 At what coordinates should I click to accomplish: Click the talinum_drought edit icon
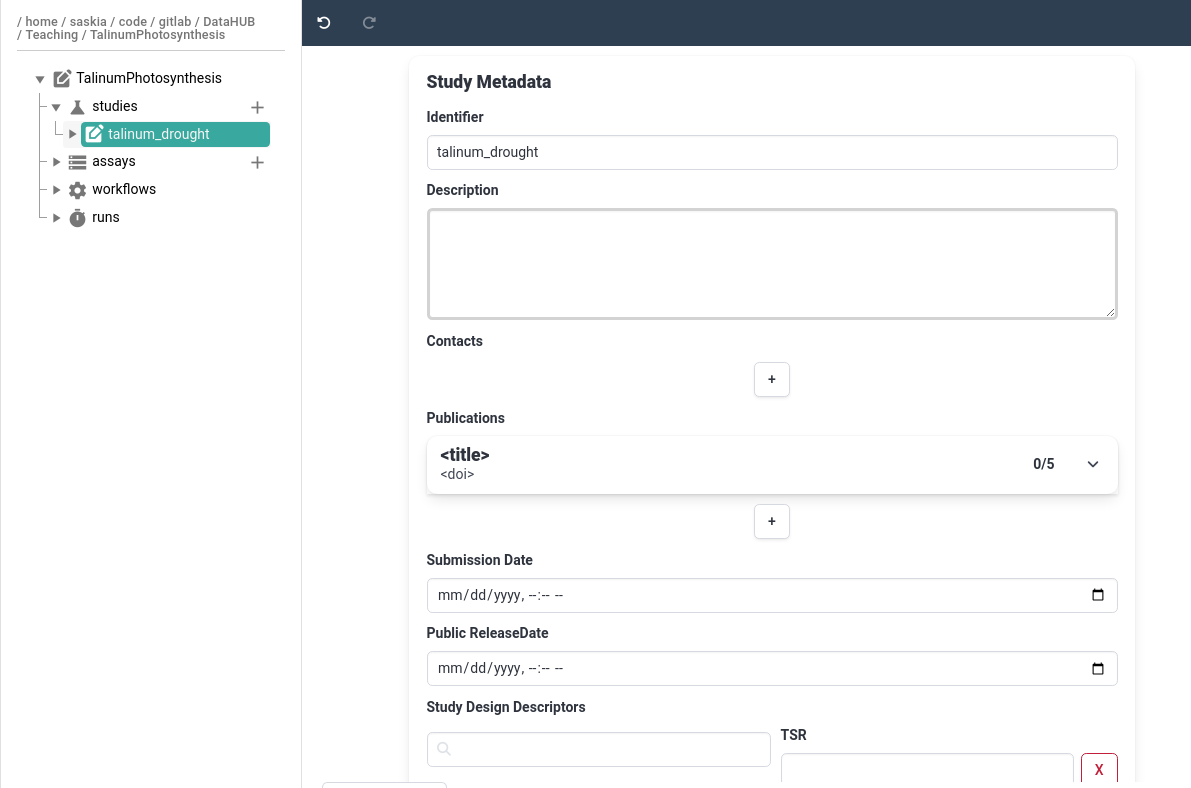click(94, 134)
